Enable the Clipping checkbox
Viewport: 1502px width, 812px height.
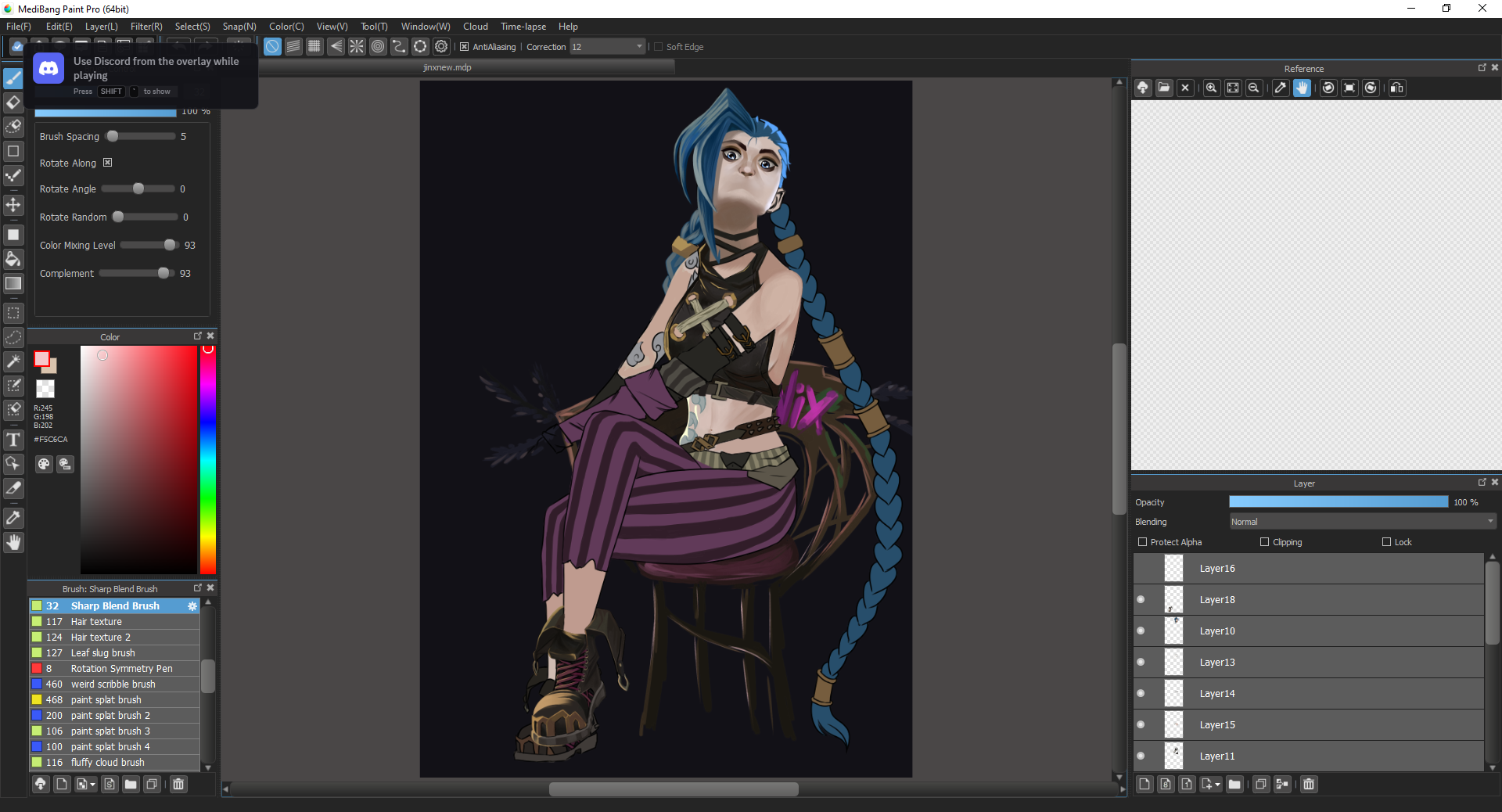point(1264,541)
